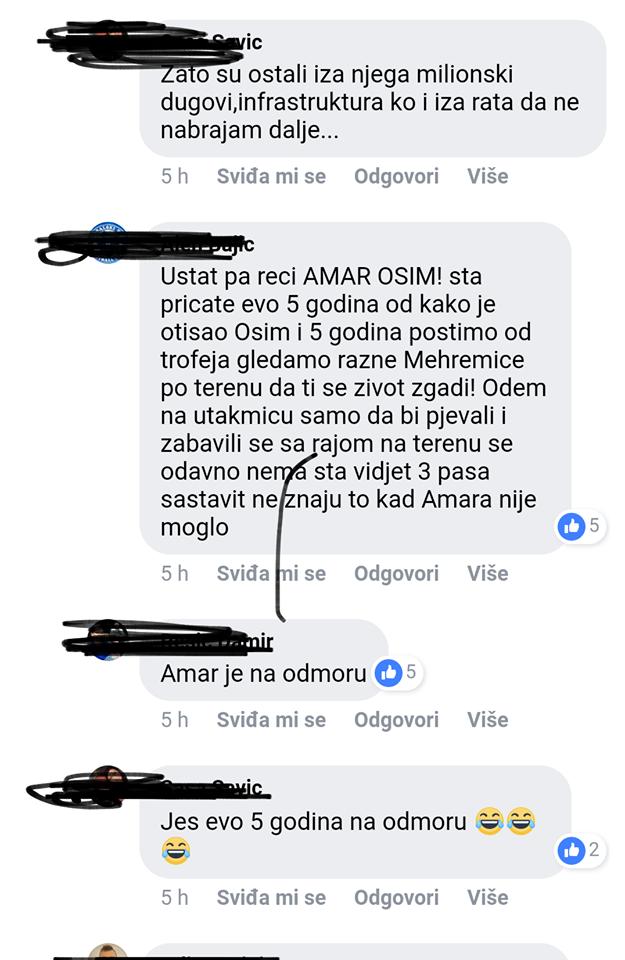Click like reaction icon on 'Amar je na odmoru'
The height and width of the screenshot is (960, 625).
389,673
